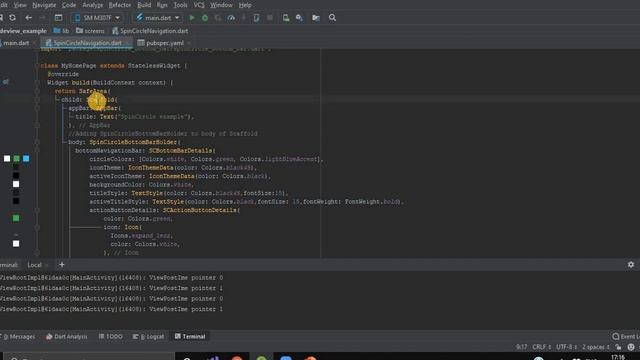Click the Search Everywhere magnifier

click(x=333, y=18)
